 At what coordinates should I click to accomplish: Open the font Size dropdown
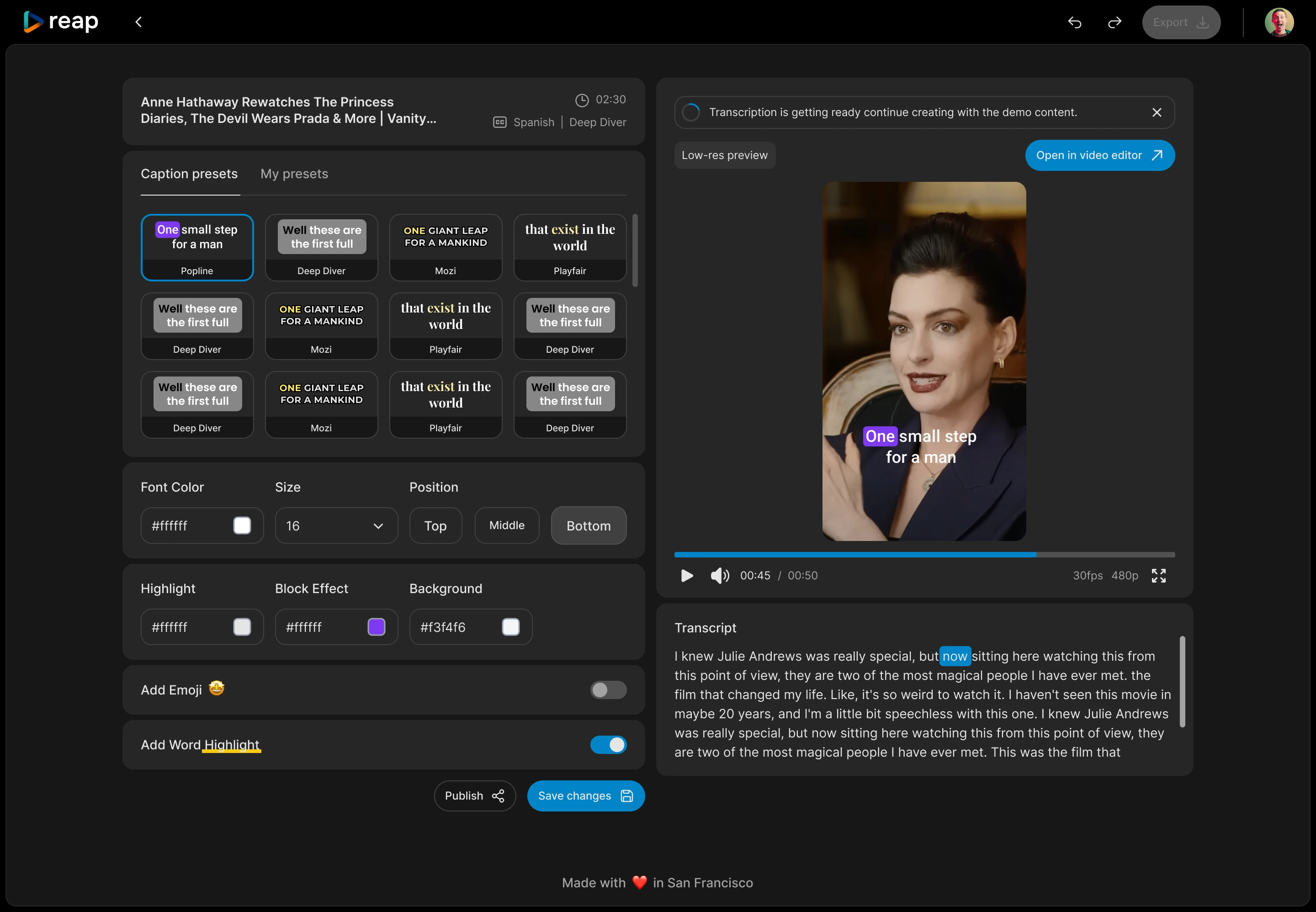(x=336, y=526)
